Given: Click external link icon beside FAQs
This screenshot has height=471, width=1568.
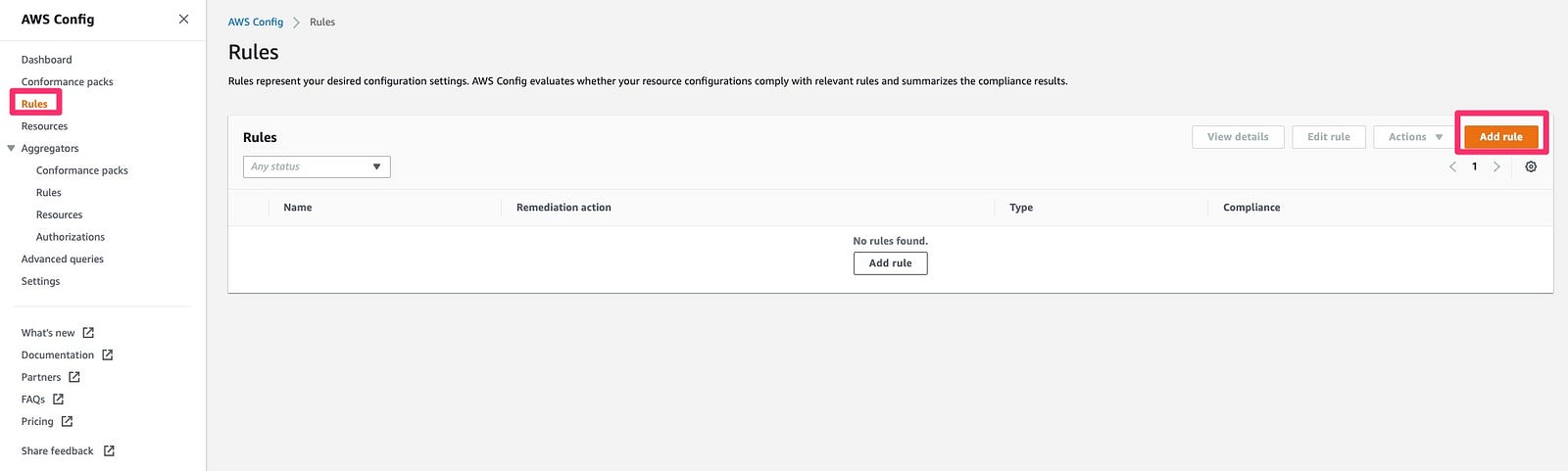Looking at the screenshot, I should [58, 400].
